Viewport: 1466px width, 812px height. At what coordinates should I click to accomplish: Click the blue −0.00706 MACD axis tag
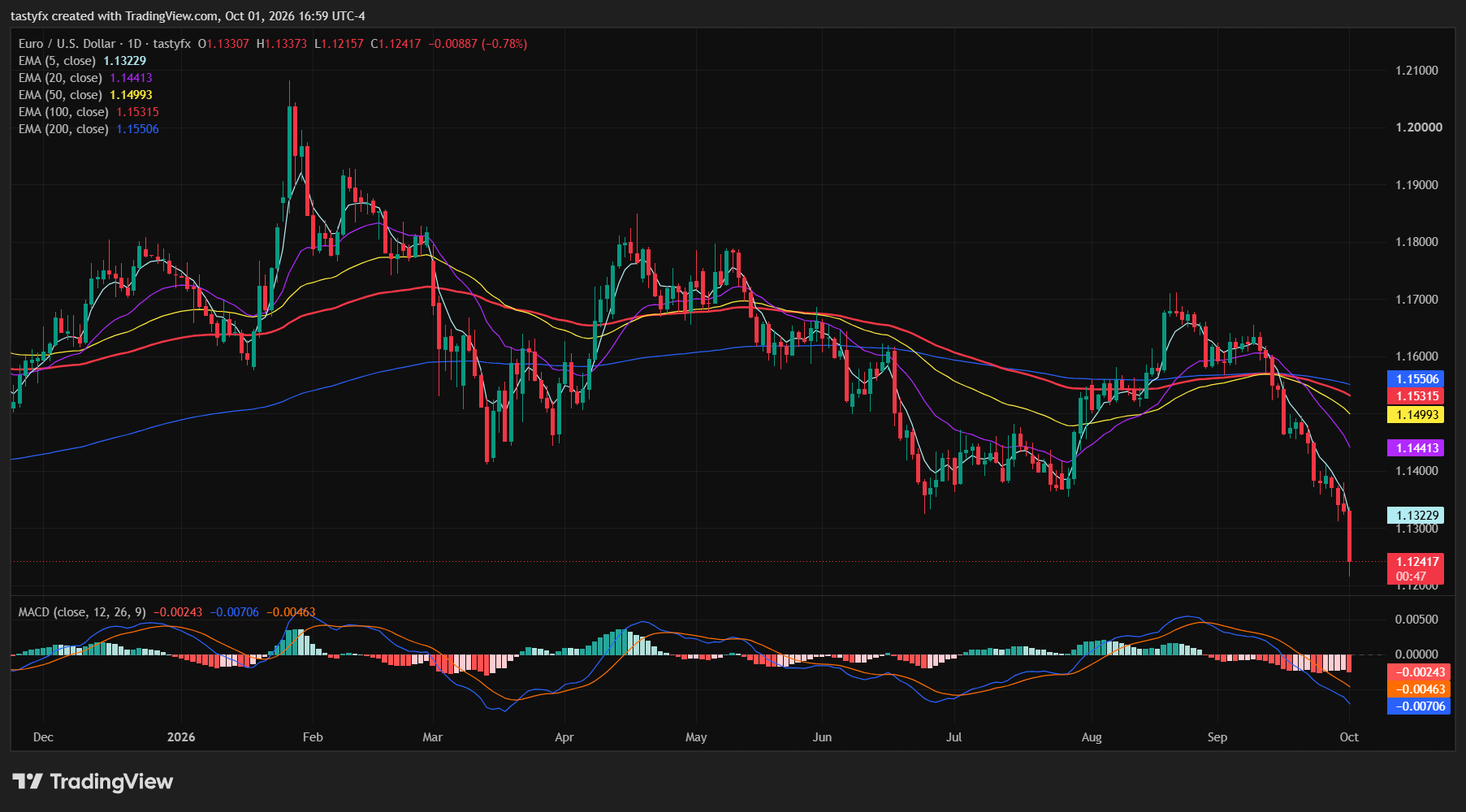pos(1417,706)
